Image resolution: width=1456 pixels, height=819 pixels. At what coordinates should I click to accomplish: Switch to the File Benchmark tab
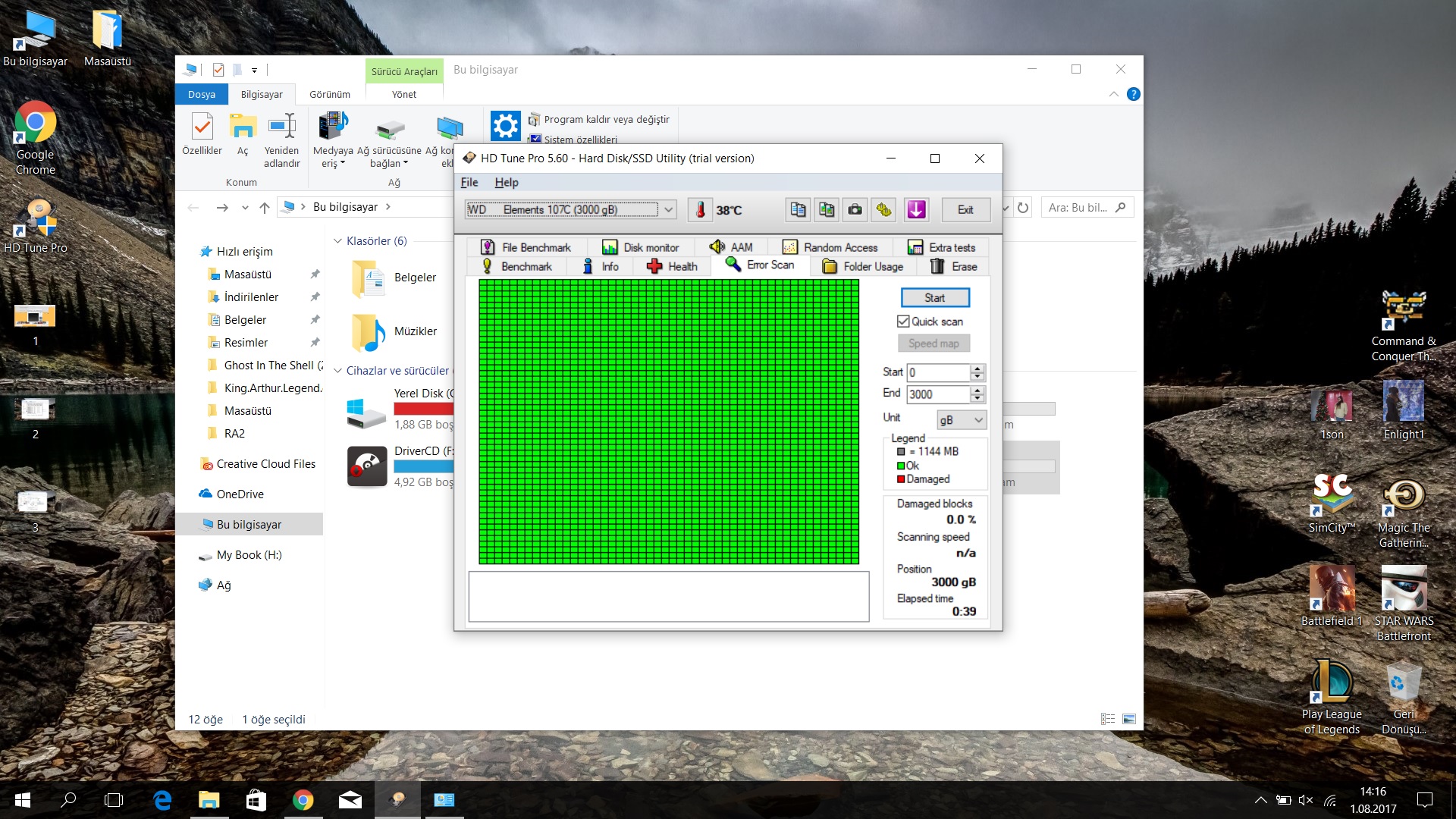point(526,247)
